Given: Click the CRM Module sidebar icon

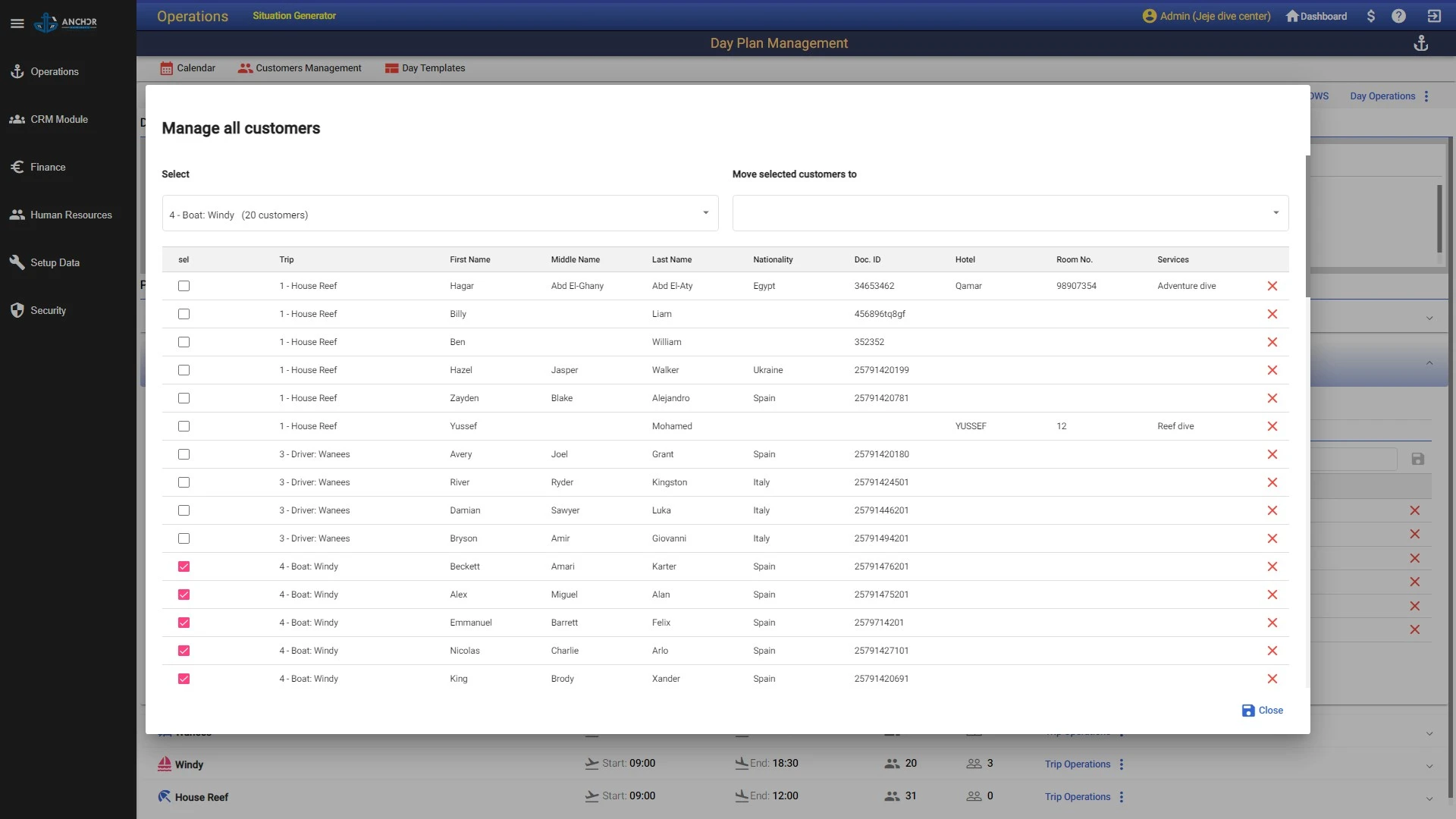Looking at the screenshot, I should 17,119.
